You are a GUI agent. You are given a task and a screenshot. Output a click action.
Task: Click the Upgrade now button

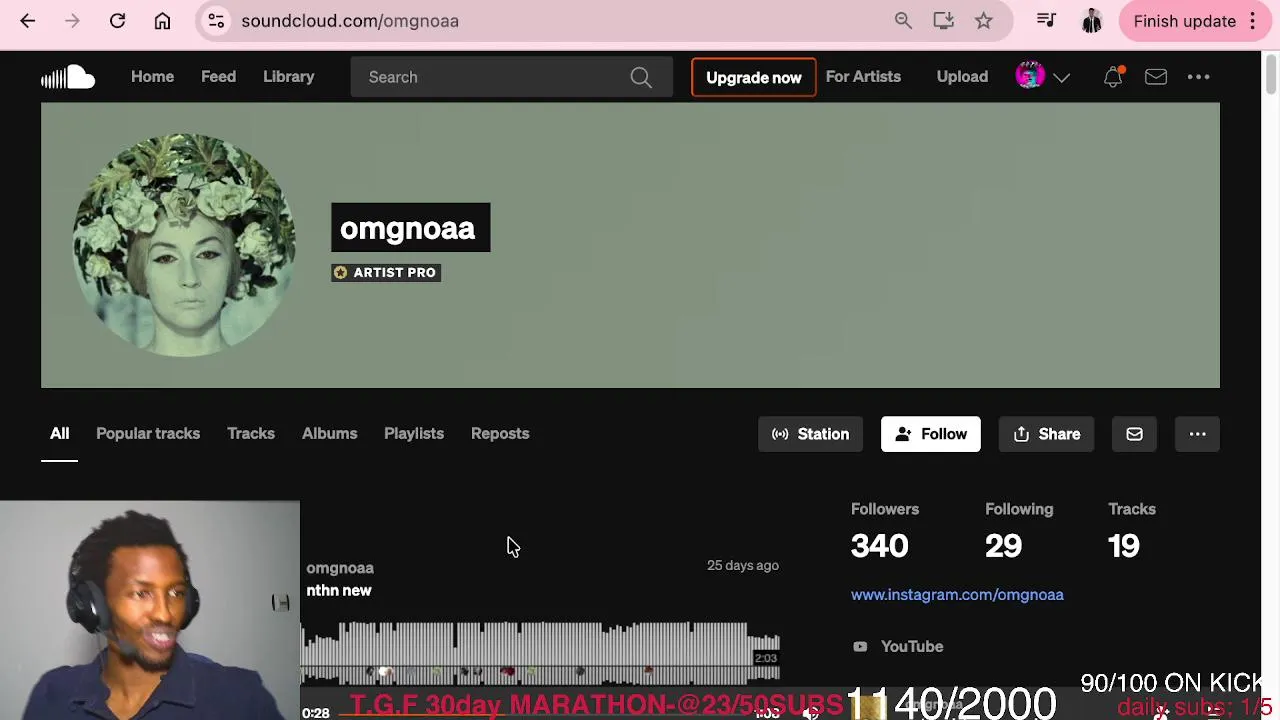point(753,77)
